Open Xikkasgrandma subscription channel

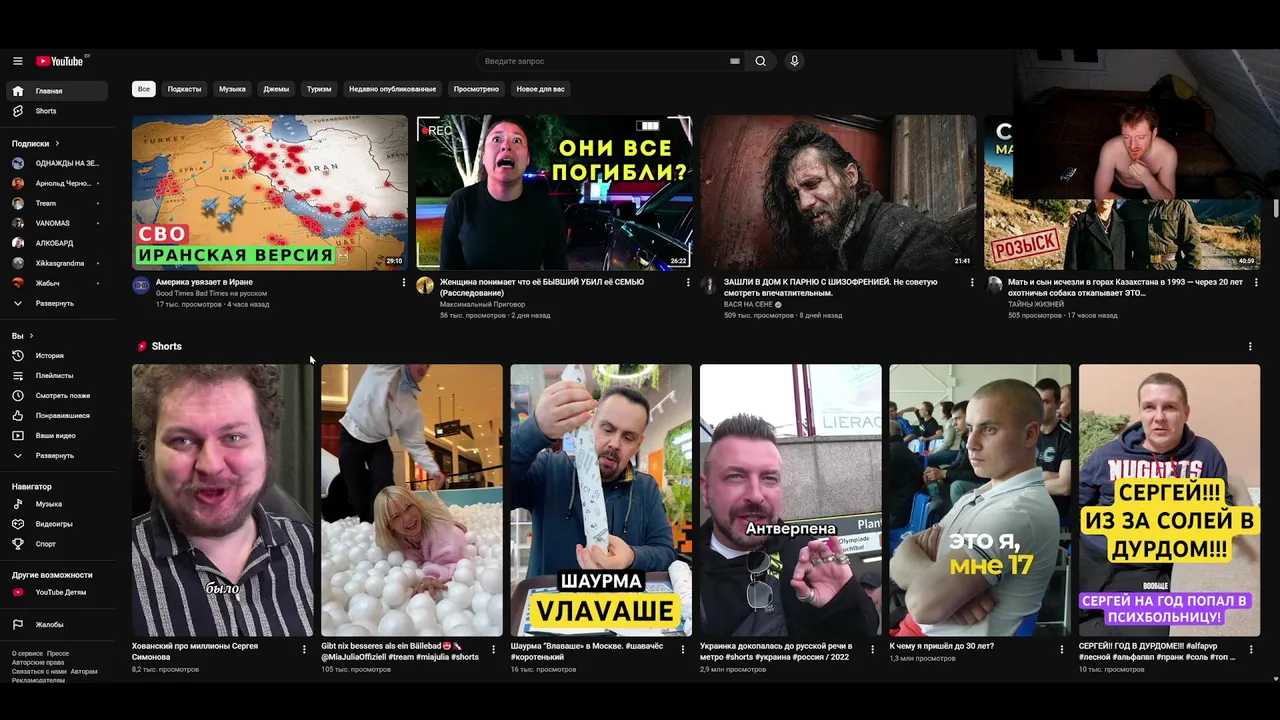57,263
